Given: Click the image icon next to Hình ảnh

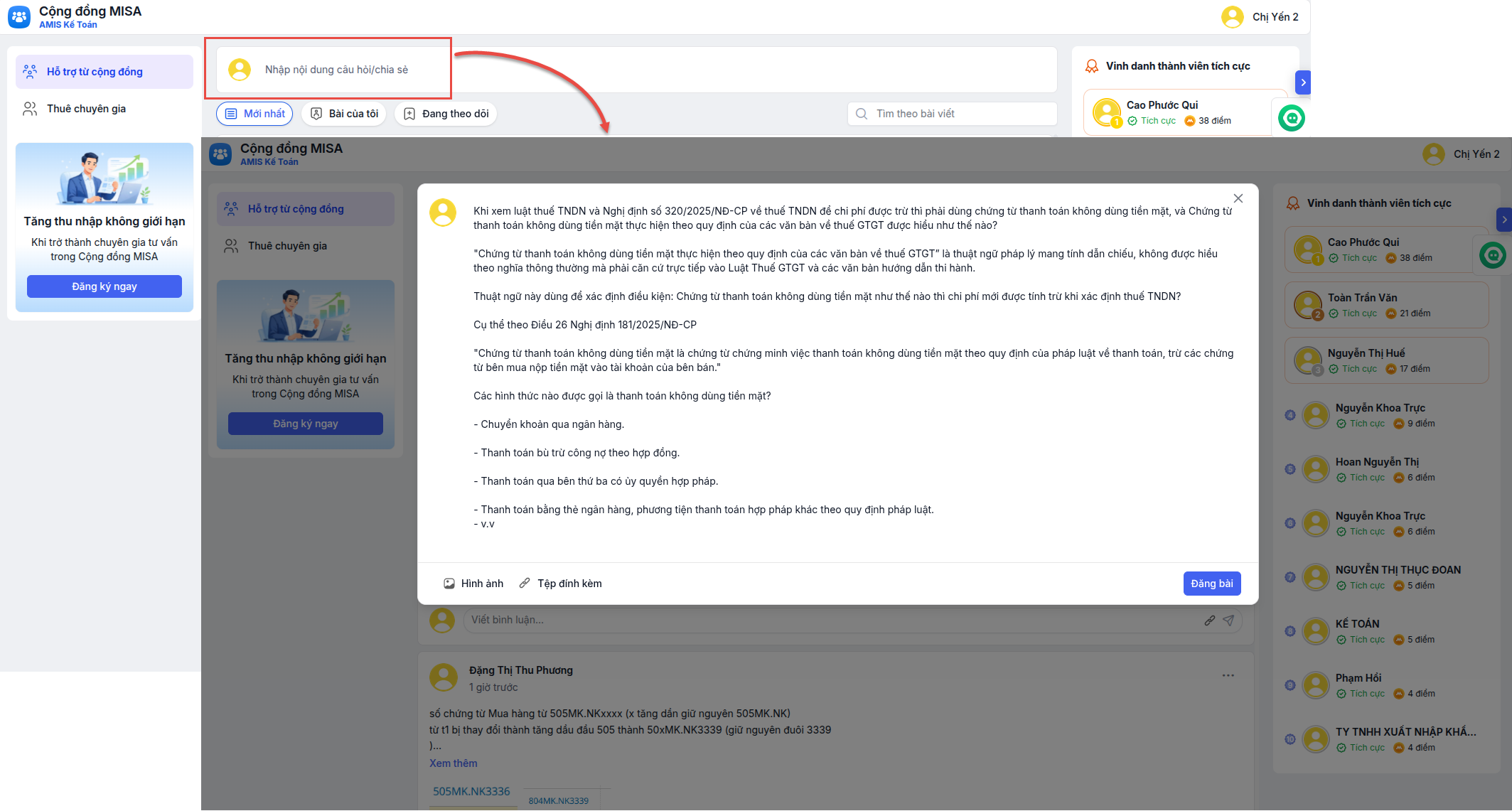Looking at the screenshot, I should click(449, 584).
